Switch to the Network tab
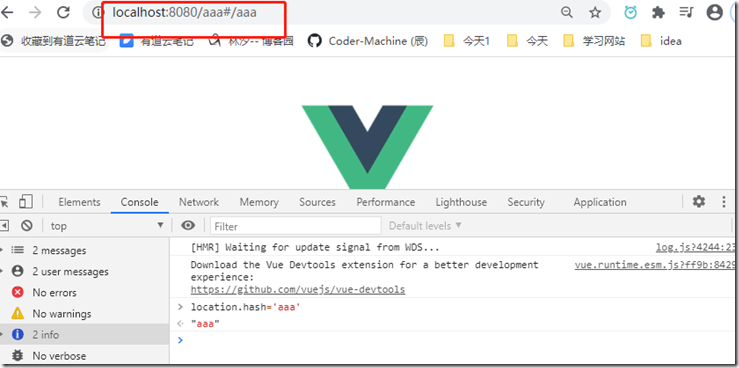 pos(199,202)
